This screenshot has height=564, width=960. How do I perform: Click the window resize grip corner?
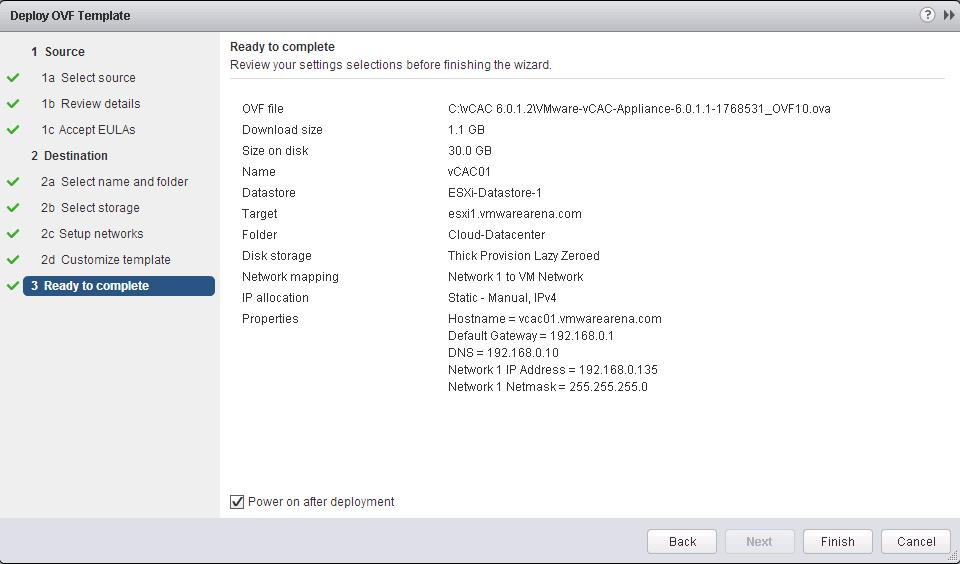(952, 556)
